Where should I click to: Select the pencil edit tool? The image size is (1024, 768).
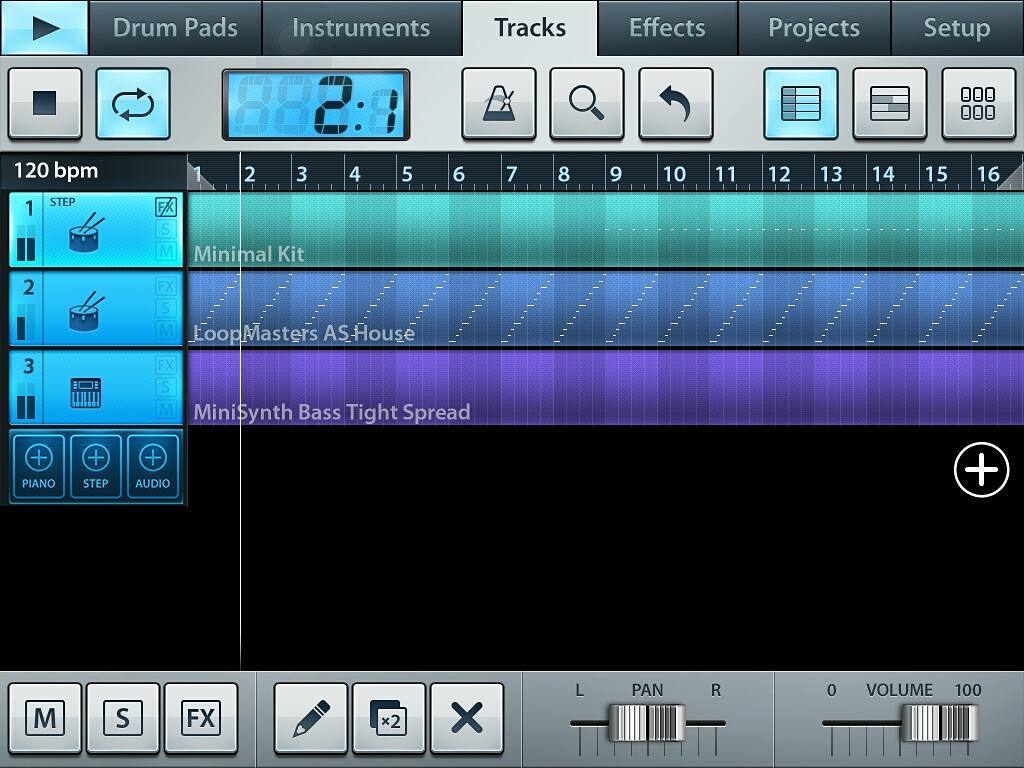click(x=311, y=718)
